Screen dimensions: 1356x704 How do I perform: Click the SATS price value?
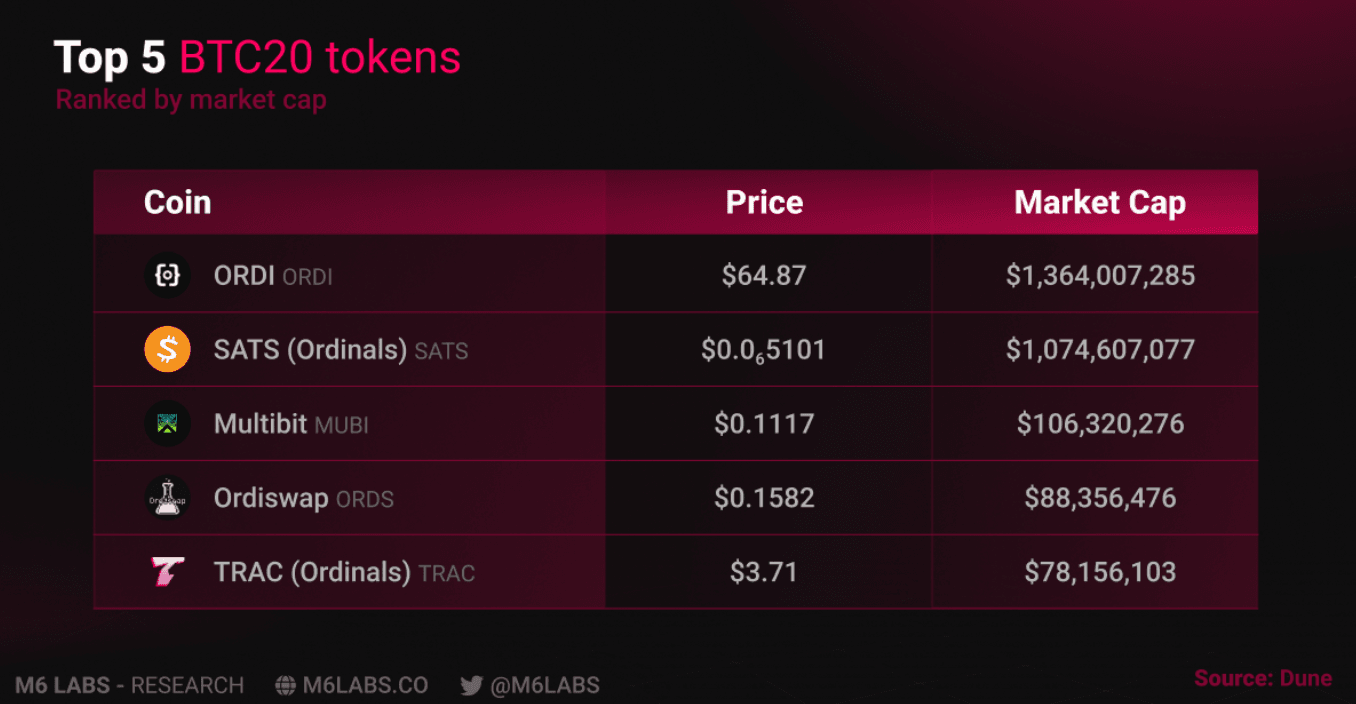click(764, 350)
